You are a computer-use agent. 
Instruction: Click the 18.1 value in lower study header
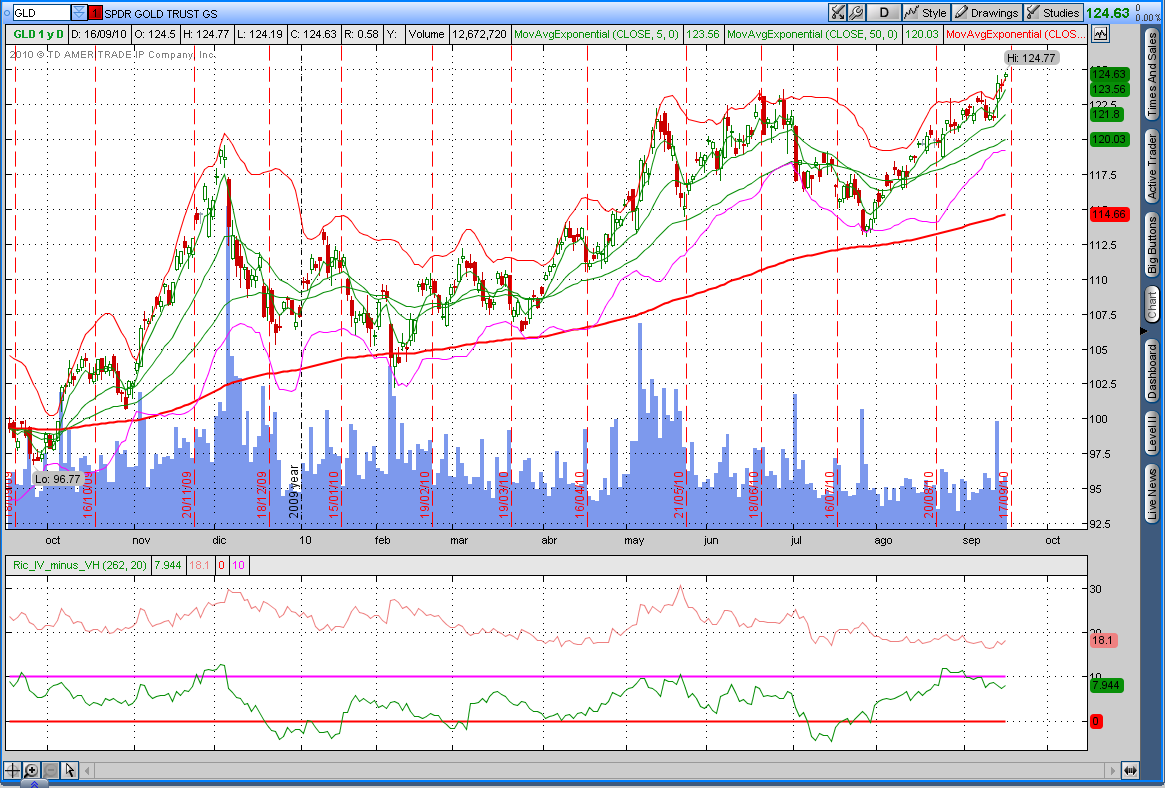(x=199, y=565)
